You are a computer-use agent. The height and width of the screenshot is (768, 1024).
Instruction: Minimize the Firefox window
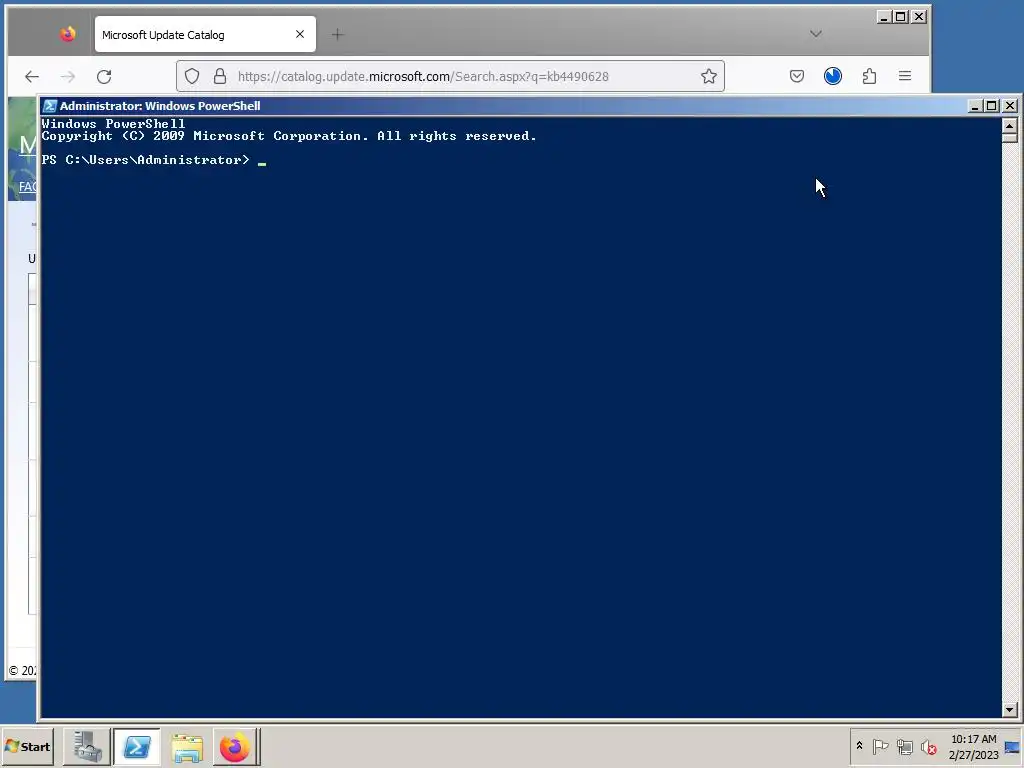point(884,17)
